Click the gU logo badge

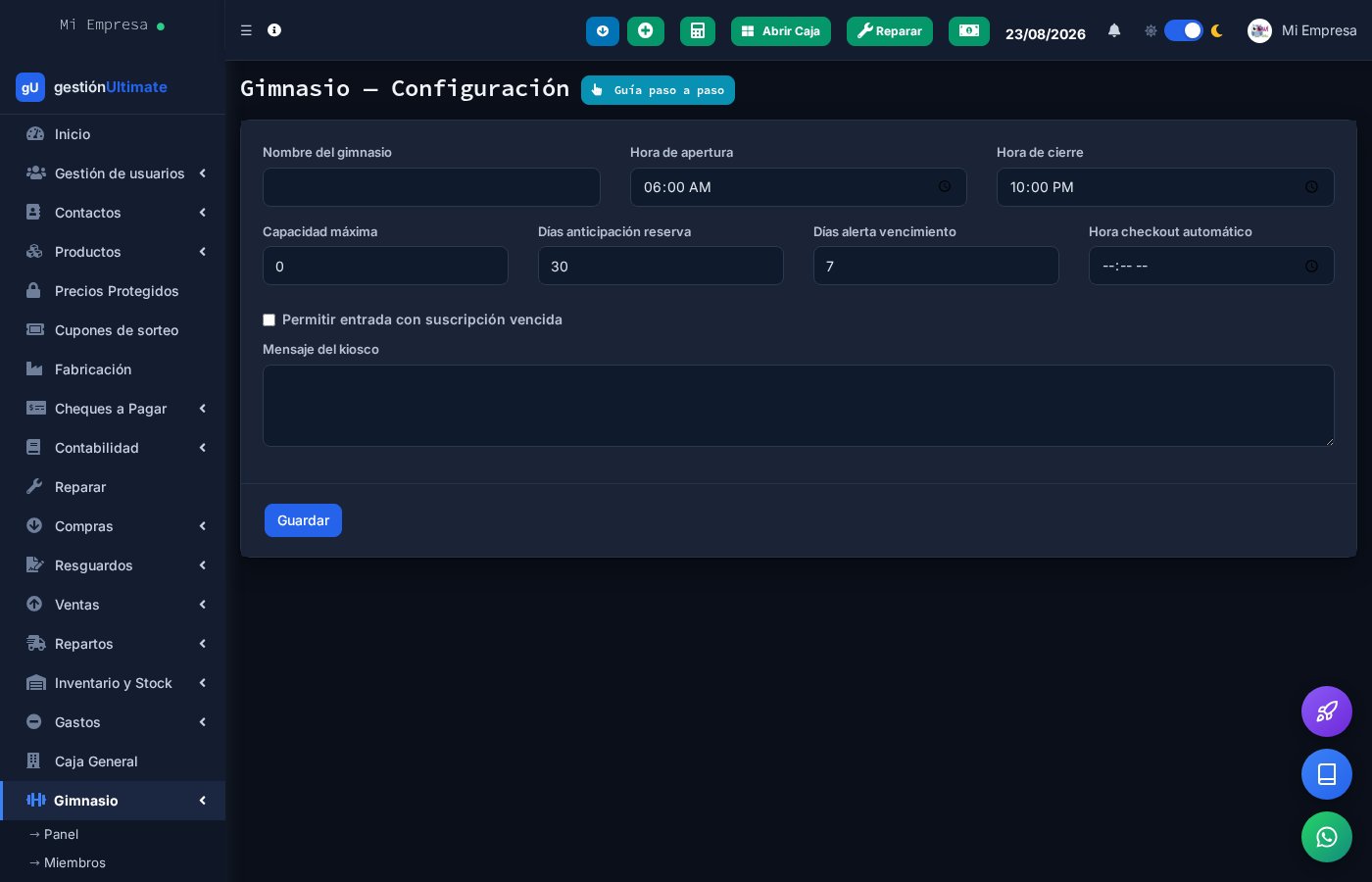click(x=30, y=87)
